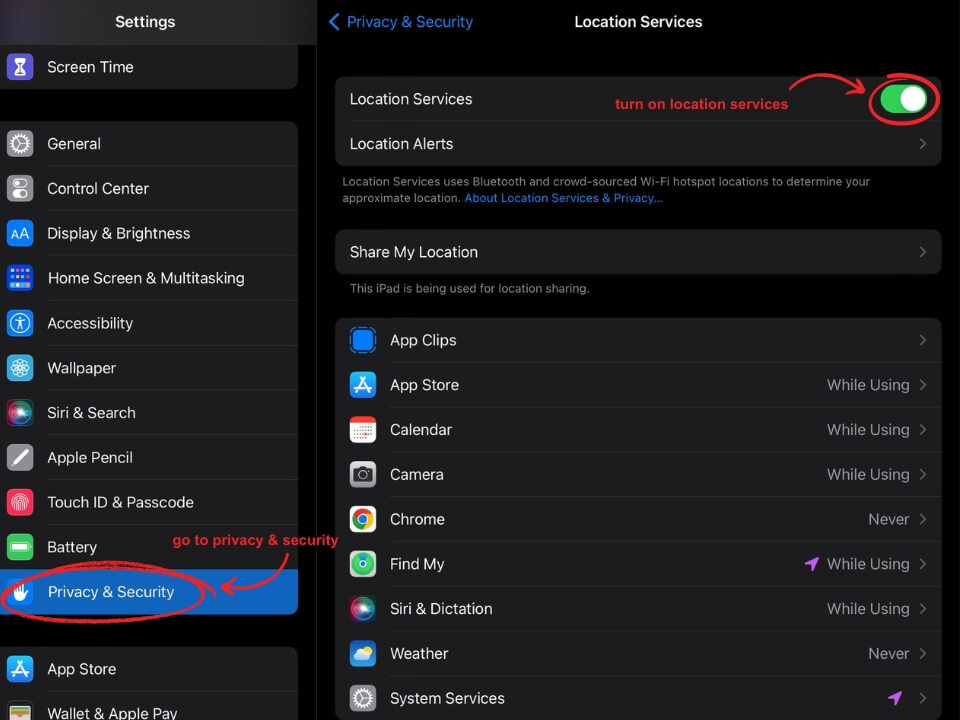Tap the Touch ID fingerprint icon
This screenshot has height=720, width=960.
click(20, 502)
